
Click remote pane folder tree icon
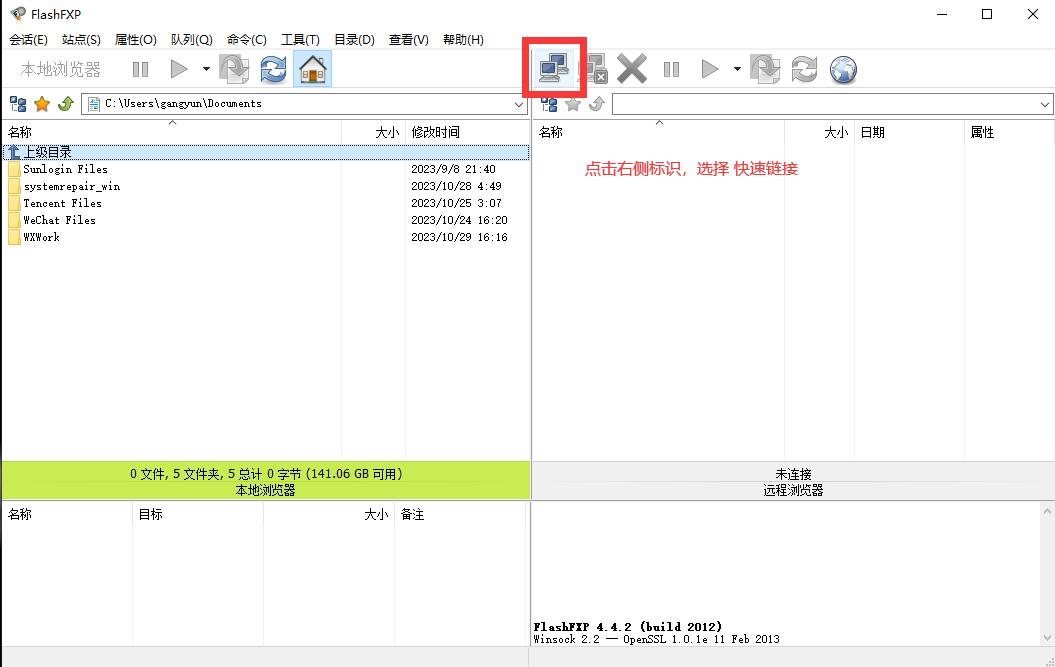[x=549, y=104]
